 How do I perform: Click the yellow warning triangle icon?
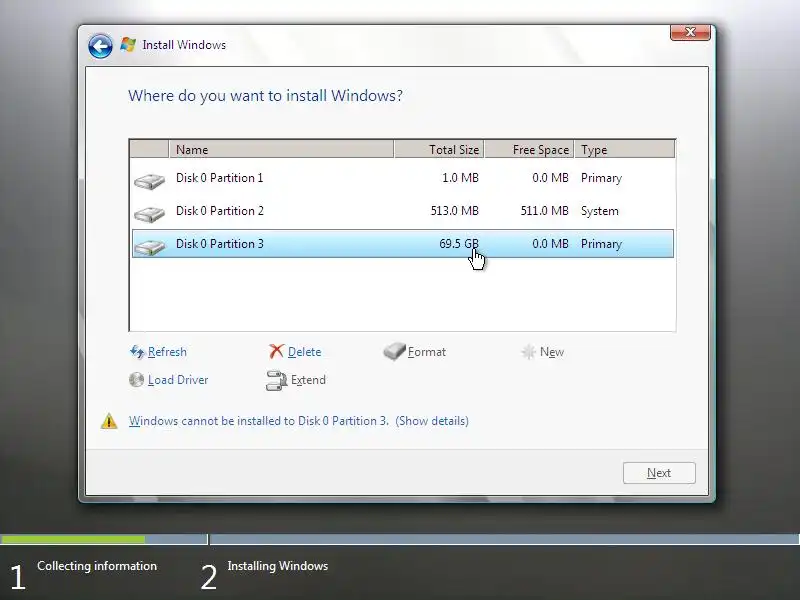tap(109, 421)
